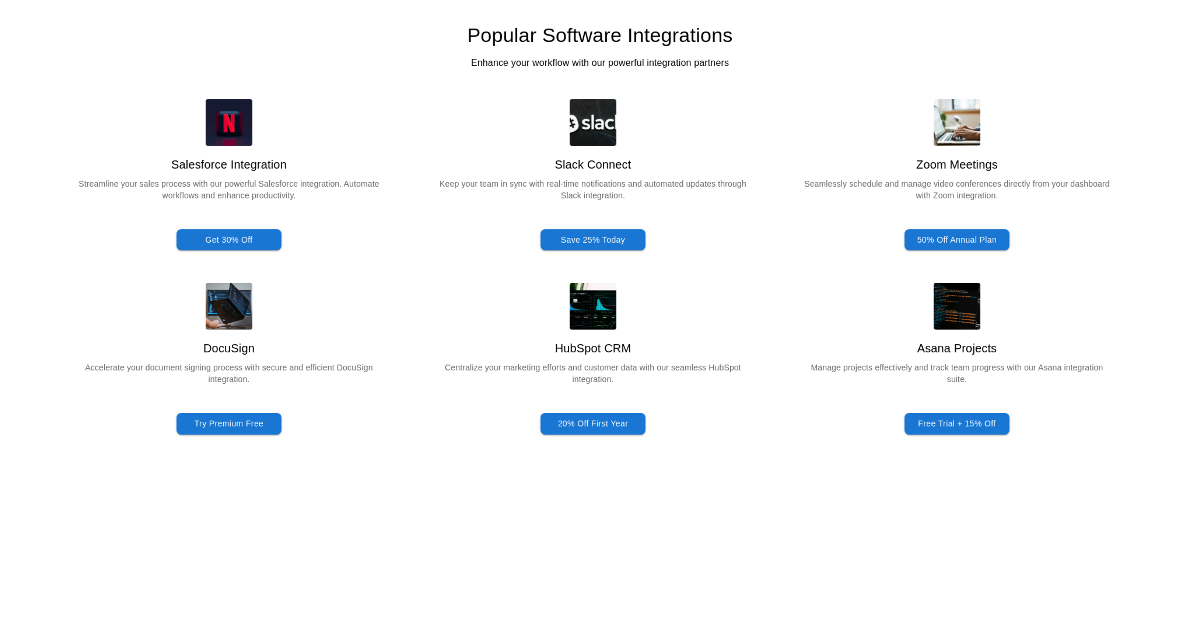This screenshot has height=630, width=1200.
Task: Click the HubSpot CRM chart image
Action: (593, 306)
